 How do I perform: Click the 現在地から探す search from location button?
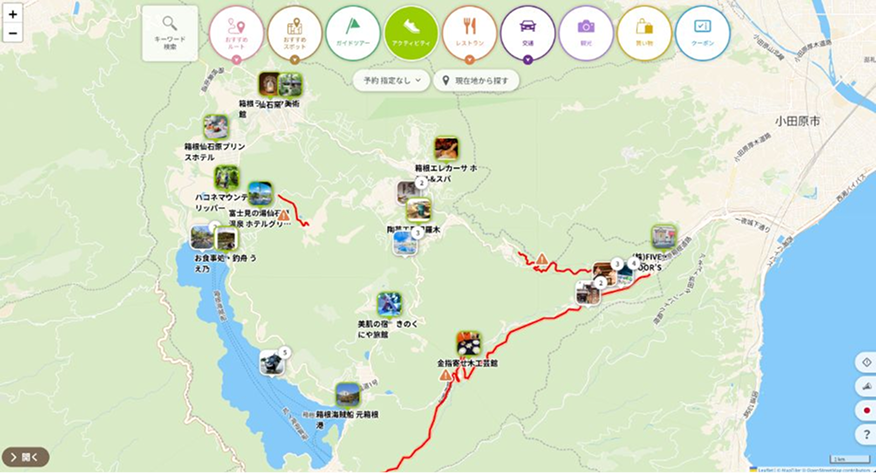pos(477,80)
